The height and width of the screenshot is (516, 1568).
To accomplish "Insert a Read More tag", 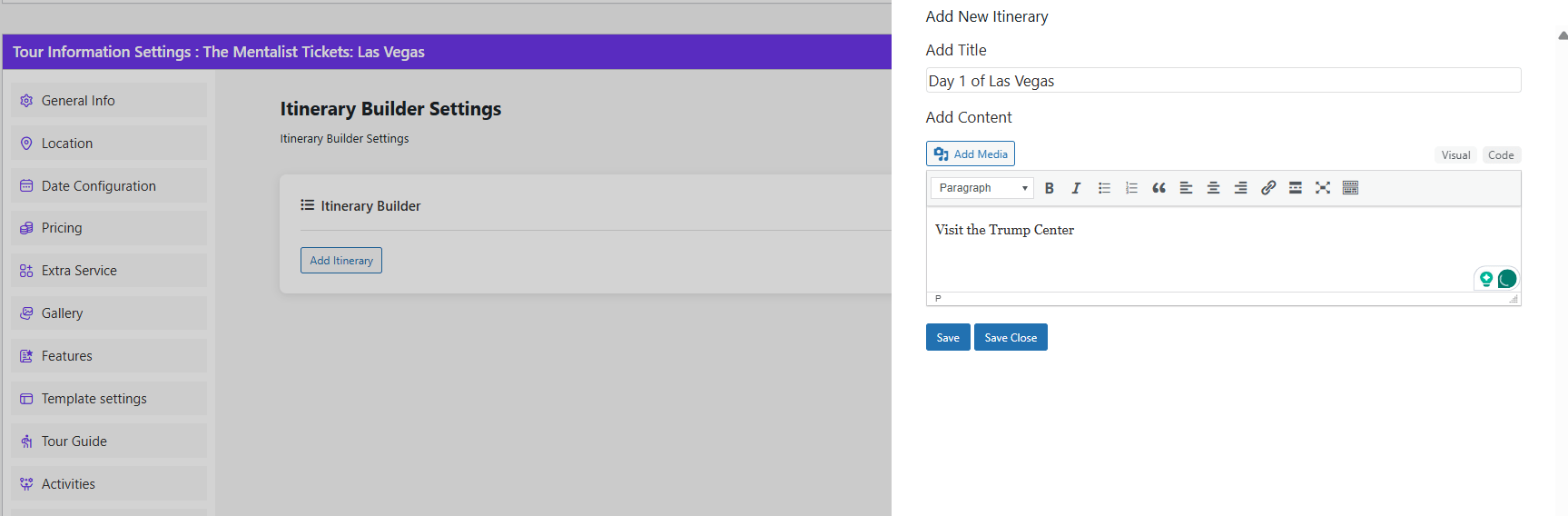I will [1296, 188].
